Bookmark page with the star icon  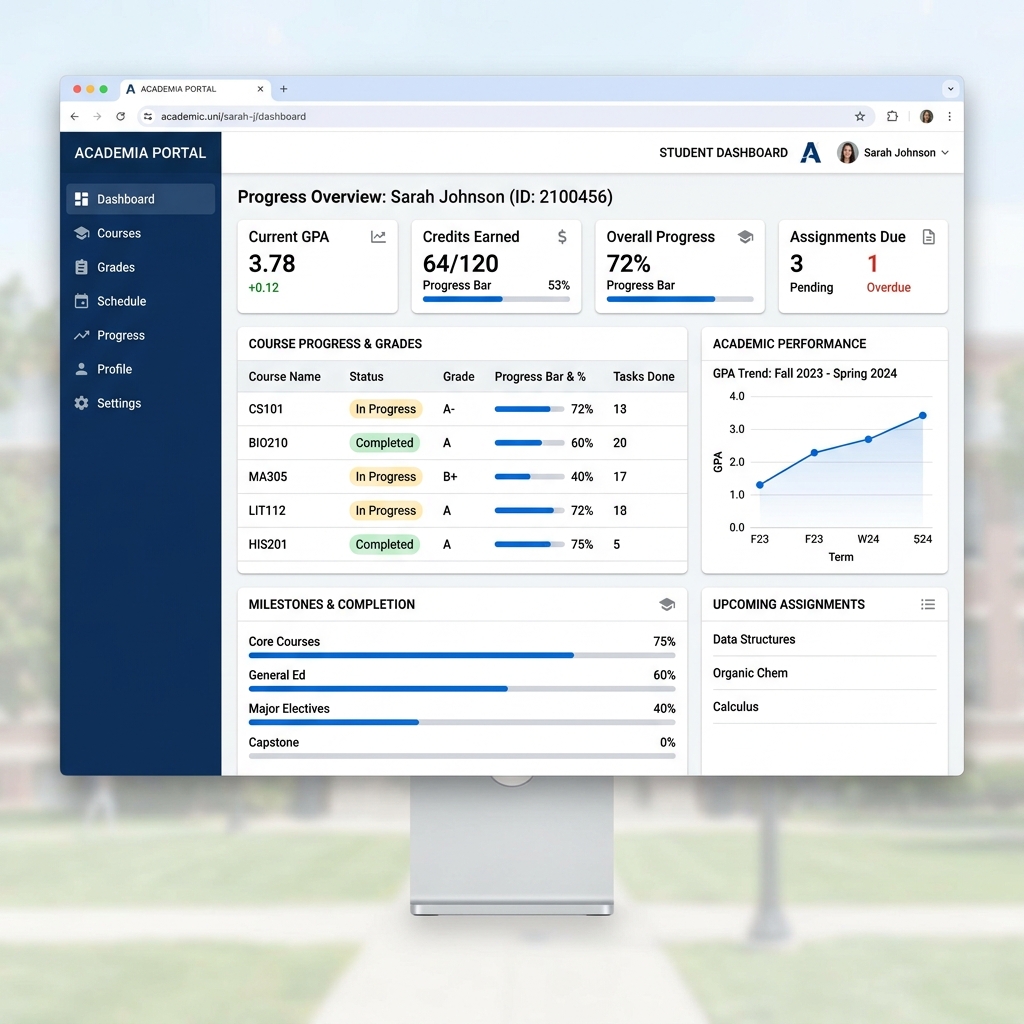(859, 116)
